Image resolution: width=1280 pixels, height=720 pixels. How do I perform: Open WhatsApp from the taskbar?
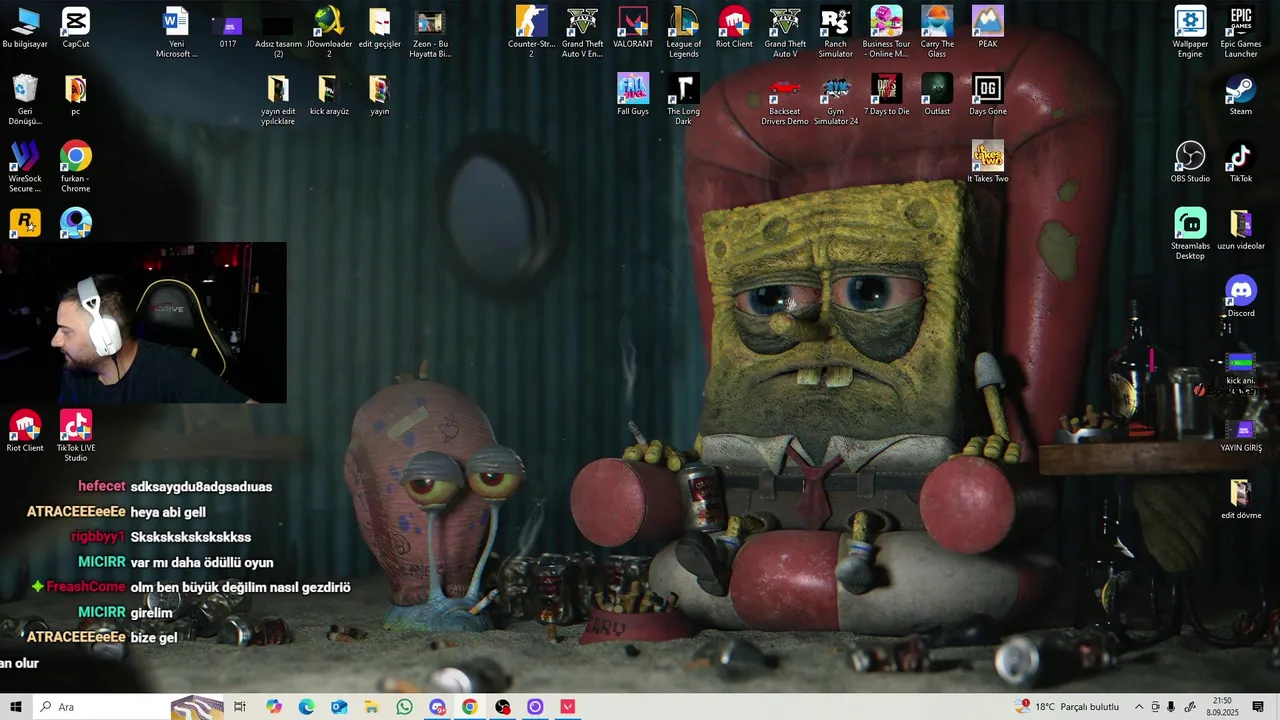click(404, 707)
